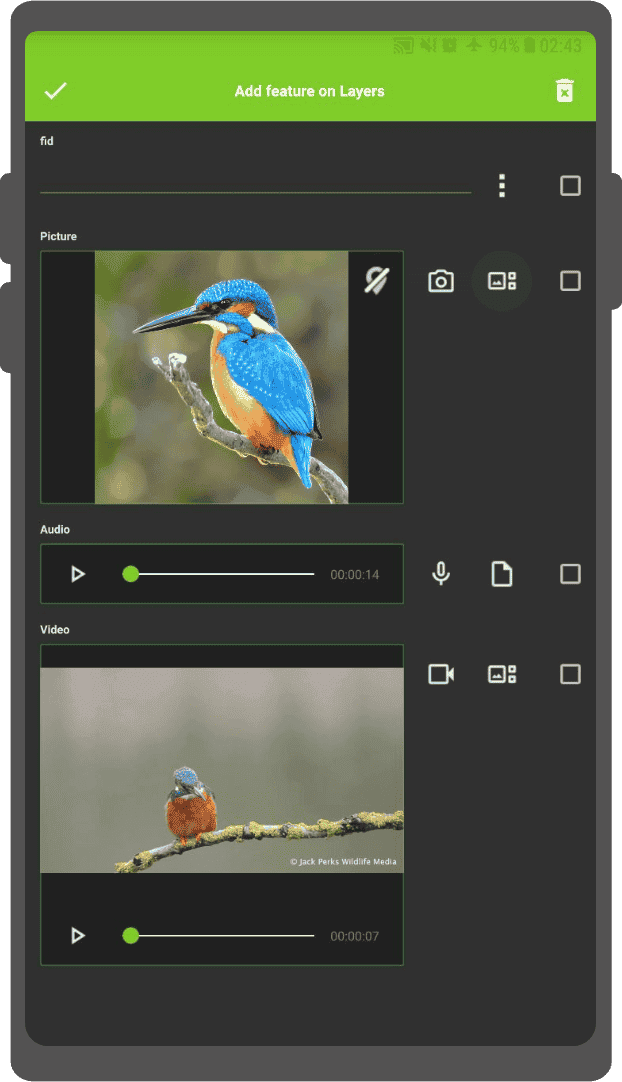
Task: Record video with camcorder icon
Action: (x=441, y=674)
